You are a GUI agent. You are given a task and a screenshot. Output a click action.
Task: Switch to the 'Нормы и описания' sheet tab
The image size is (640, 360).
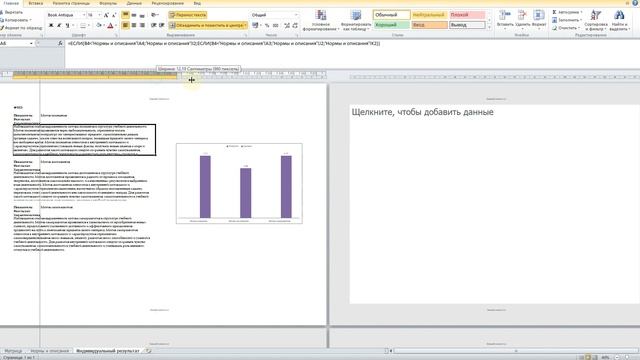[x=50, y=351]
